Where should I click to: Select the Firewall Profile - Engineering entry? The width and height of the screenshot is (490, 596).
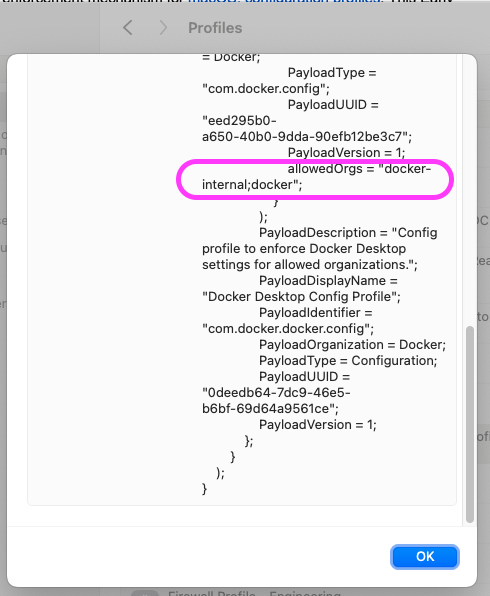tap(254, 593)
